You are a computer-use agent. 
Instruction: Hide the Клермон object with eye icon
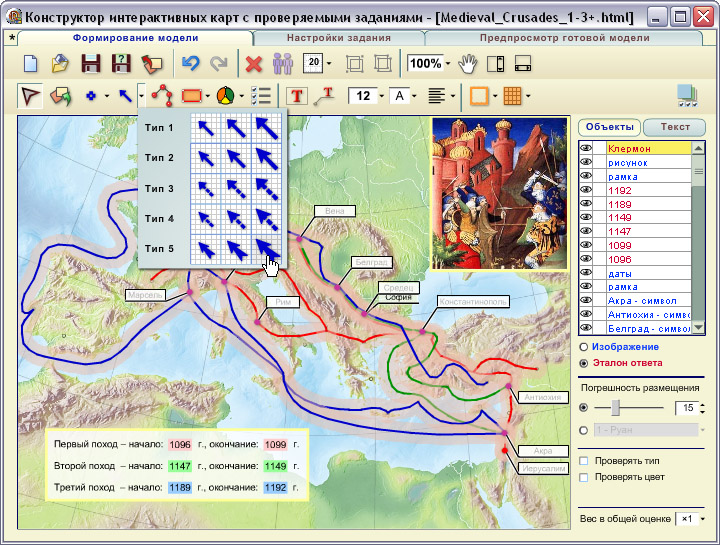(585, 148)
